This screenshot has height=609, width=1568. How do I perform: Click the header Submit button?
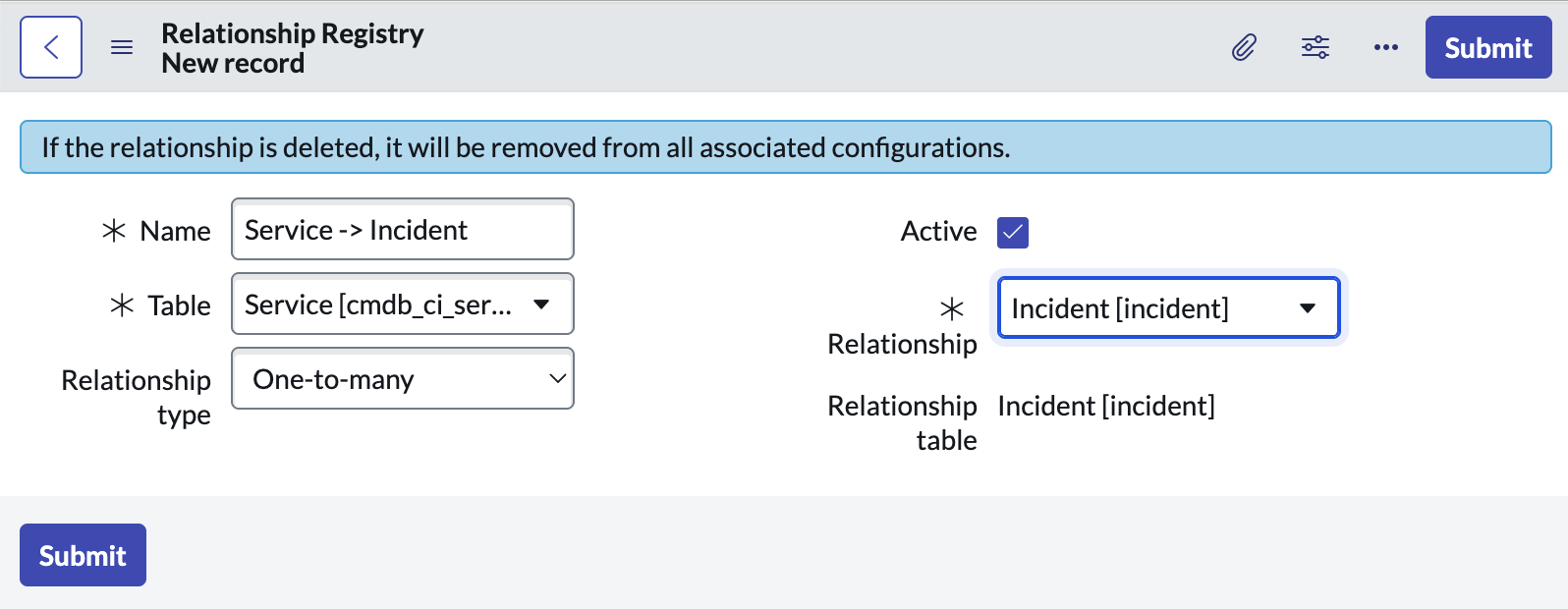pyautogui.click(x=1488, y=47)
